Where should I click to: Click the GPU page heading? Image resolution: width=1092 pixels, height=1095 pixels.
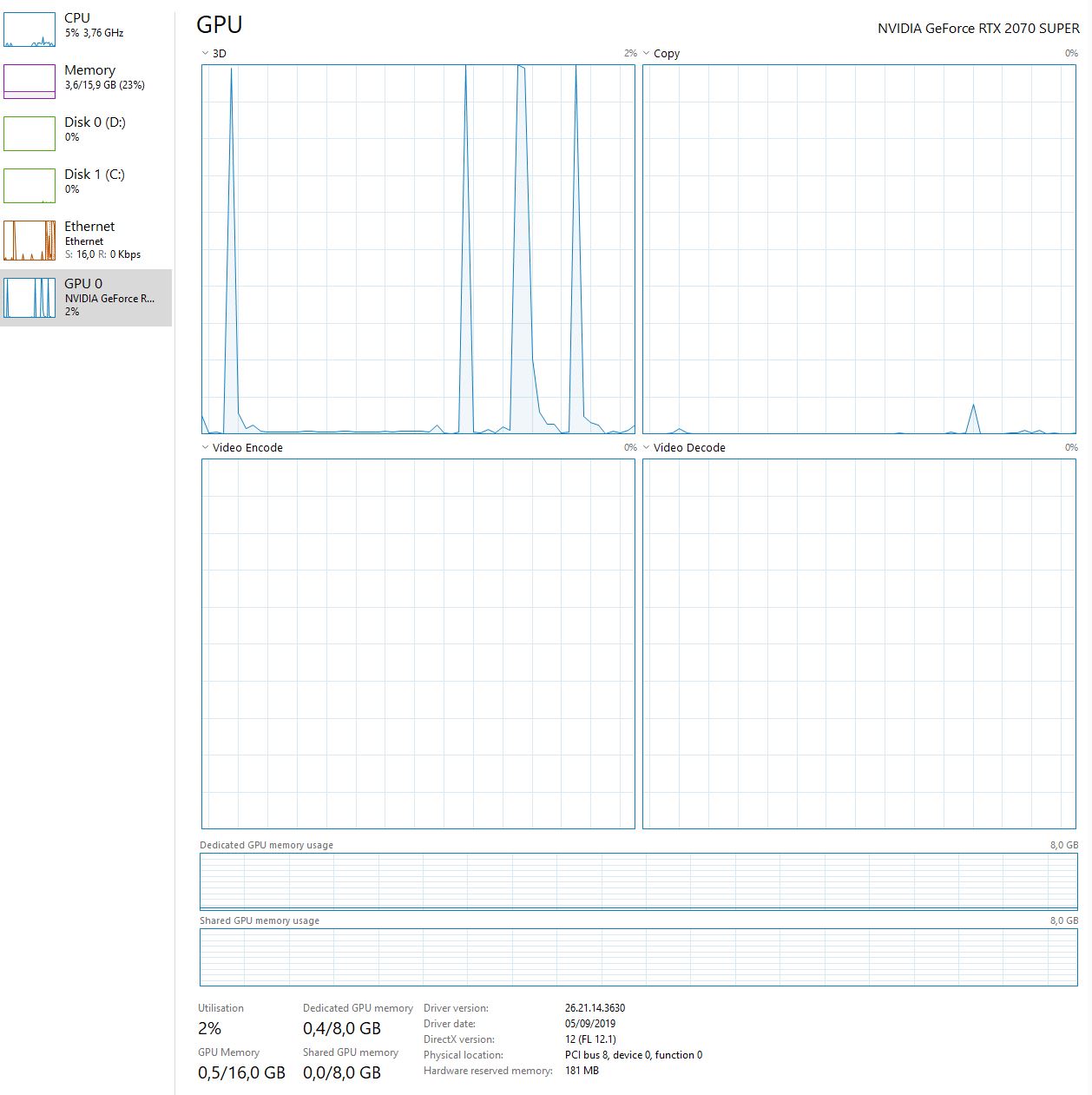click(219, 25)
